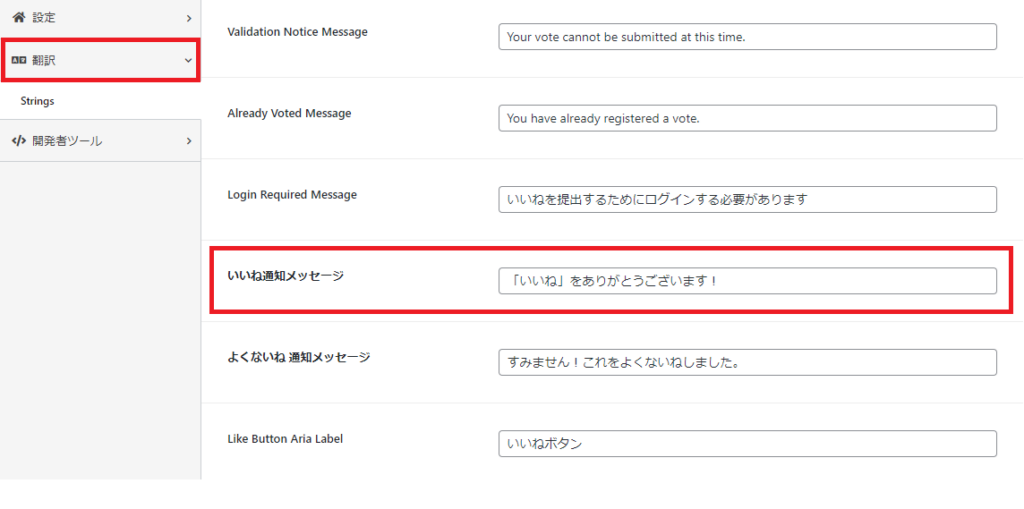Image resolution: width=1024 pixels, height=509 pixels.
Task: Click the Validation Notice Message label
Action: [297, 31]
